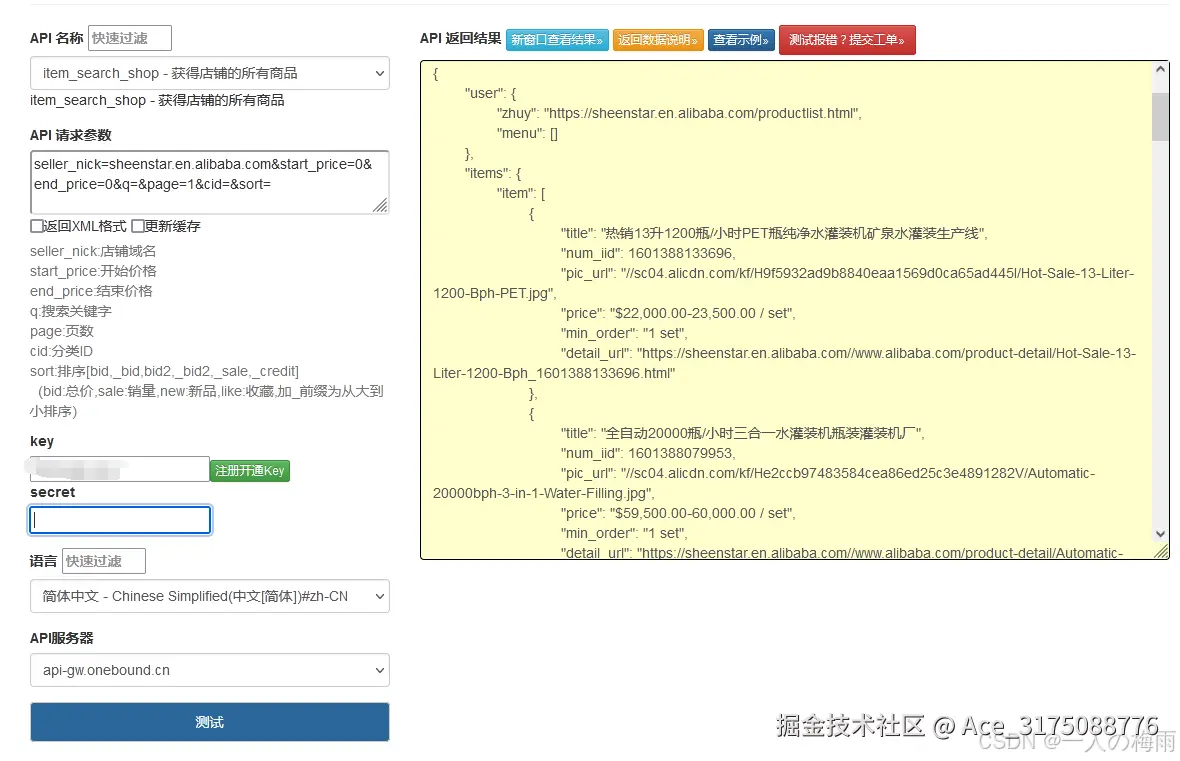
Task: Enable the 返回XML格式 checkbox
Action: (35, 226)
